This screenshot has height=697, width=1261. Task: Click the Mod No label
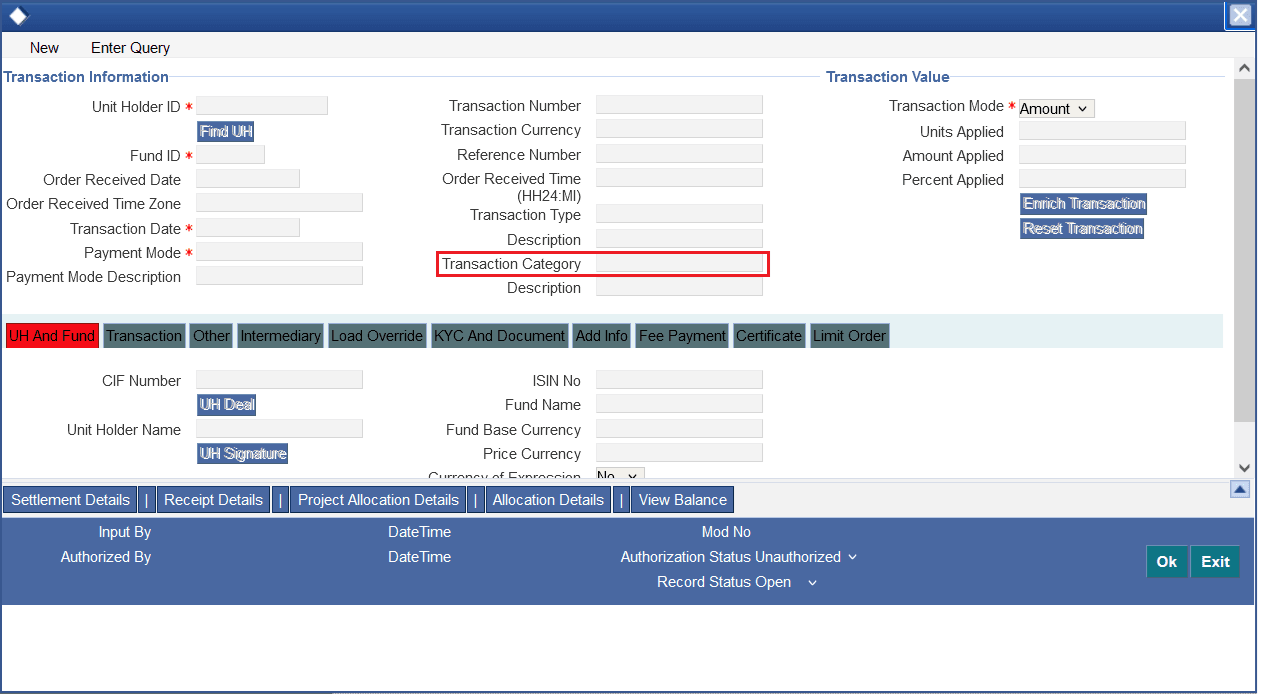[x=726, y=532]
